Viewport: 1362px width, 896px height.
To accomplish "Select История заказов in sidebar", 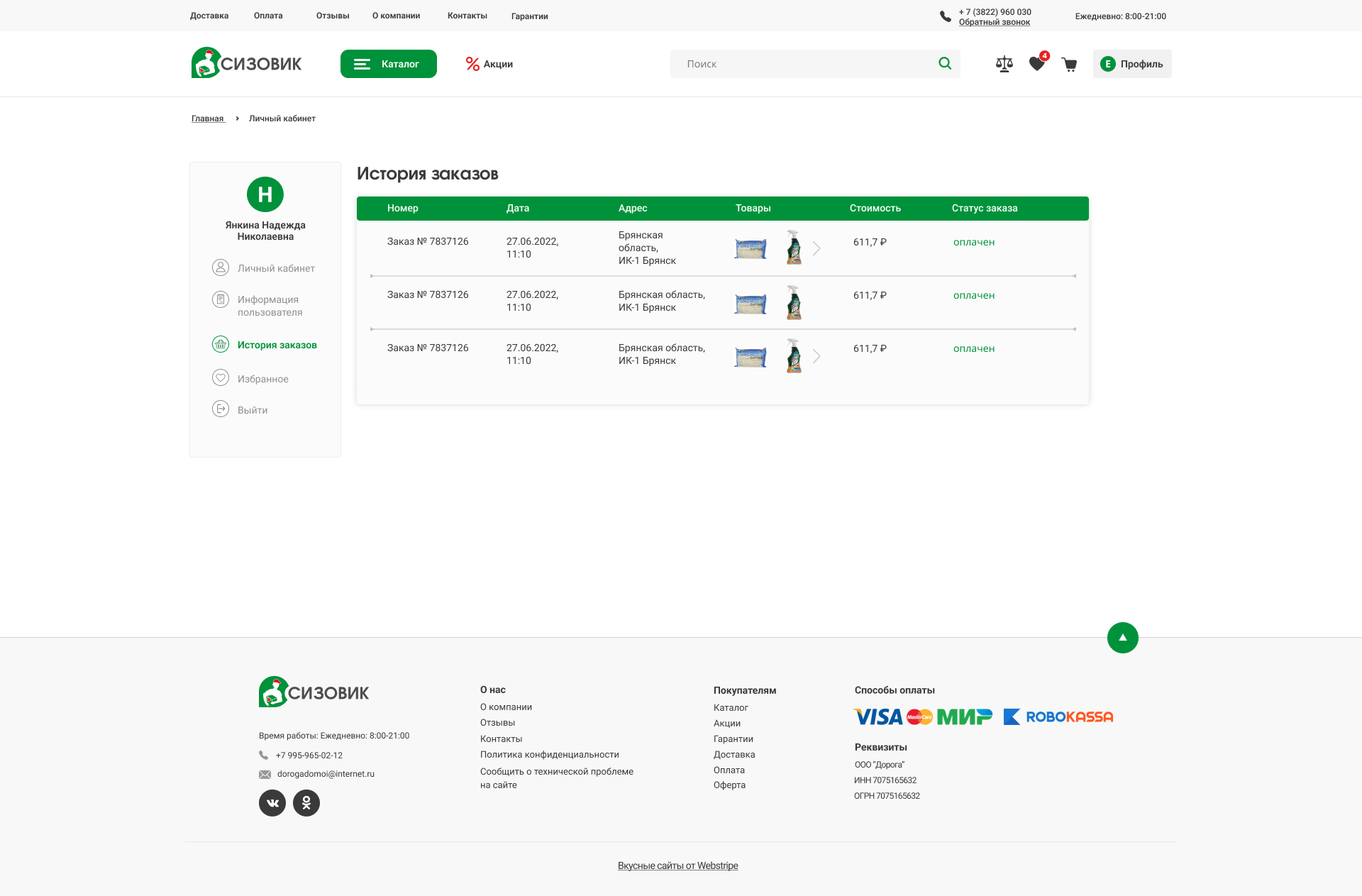I will 277,345.
